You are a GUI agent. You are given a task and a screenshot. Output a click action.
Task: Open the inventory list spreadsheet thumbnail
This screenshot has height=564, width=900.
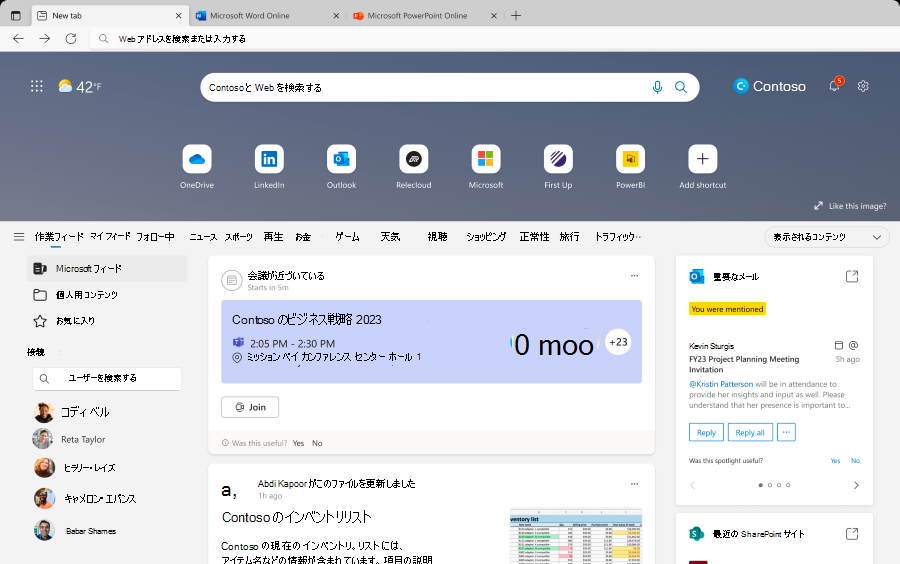pyautogui.click(x=576, y=536)
